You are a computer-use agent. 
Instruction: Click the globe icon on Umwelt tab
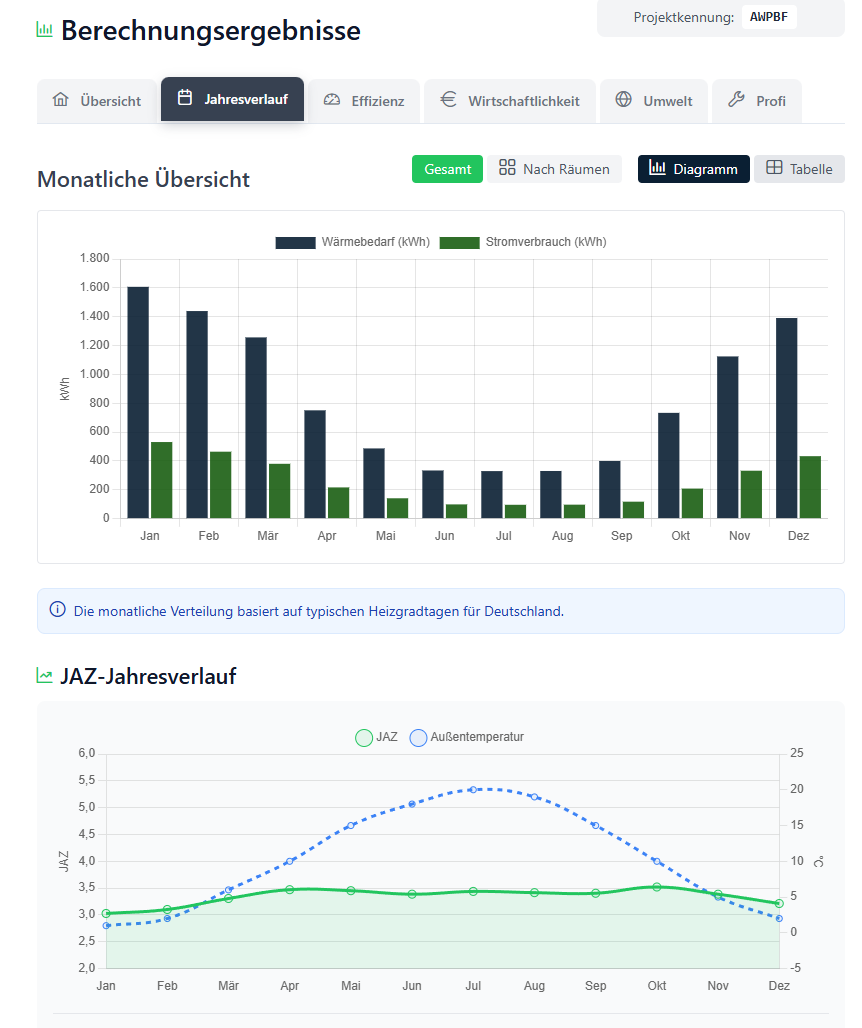pyautogui.click(x=624, y=100)
